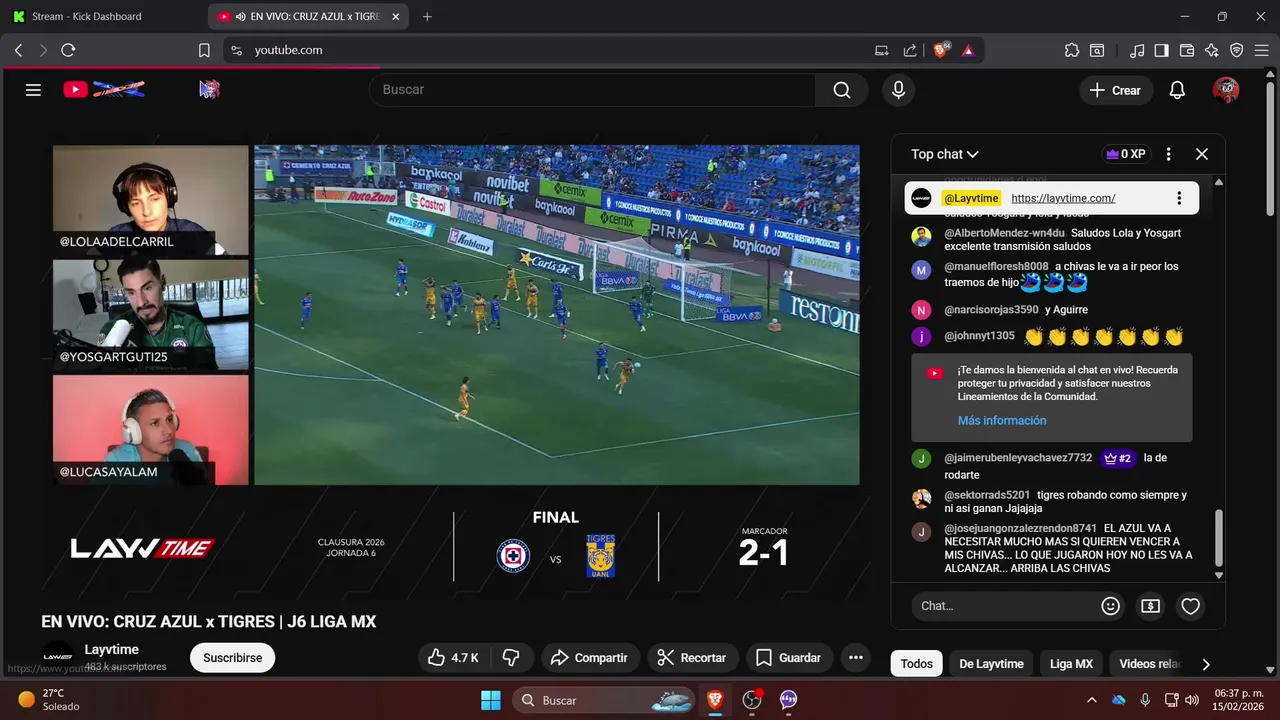
Task: Click the share page icon in address bar
Action: pos(910,50)
